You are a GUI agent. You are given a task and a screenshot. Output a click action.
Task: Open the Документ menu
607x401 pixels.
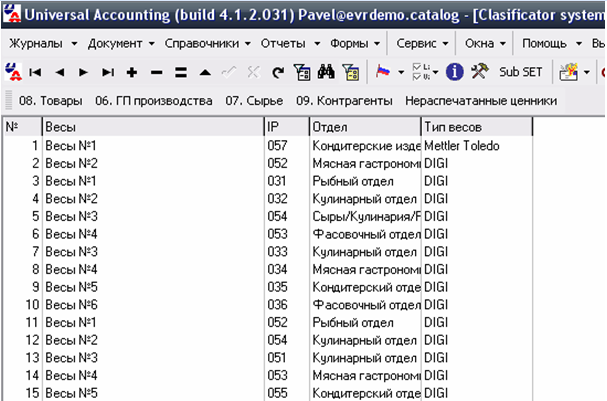pyautogui.click(x=121, y=43)
